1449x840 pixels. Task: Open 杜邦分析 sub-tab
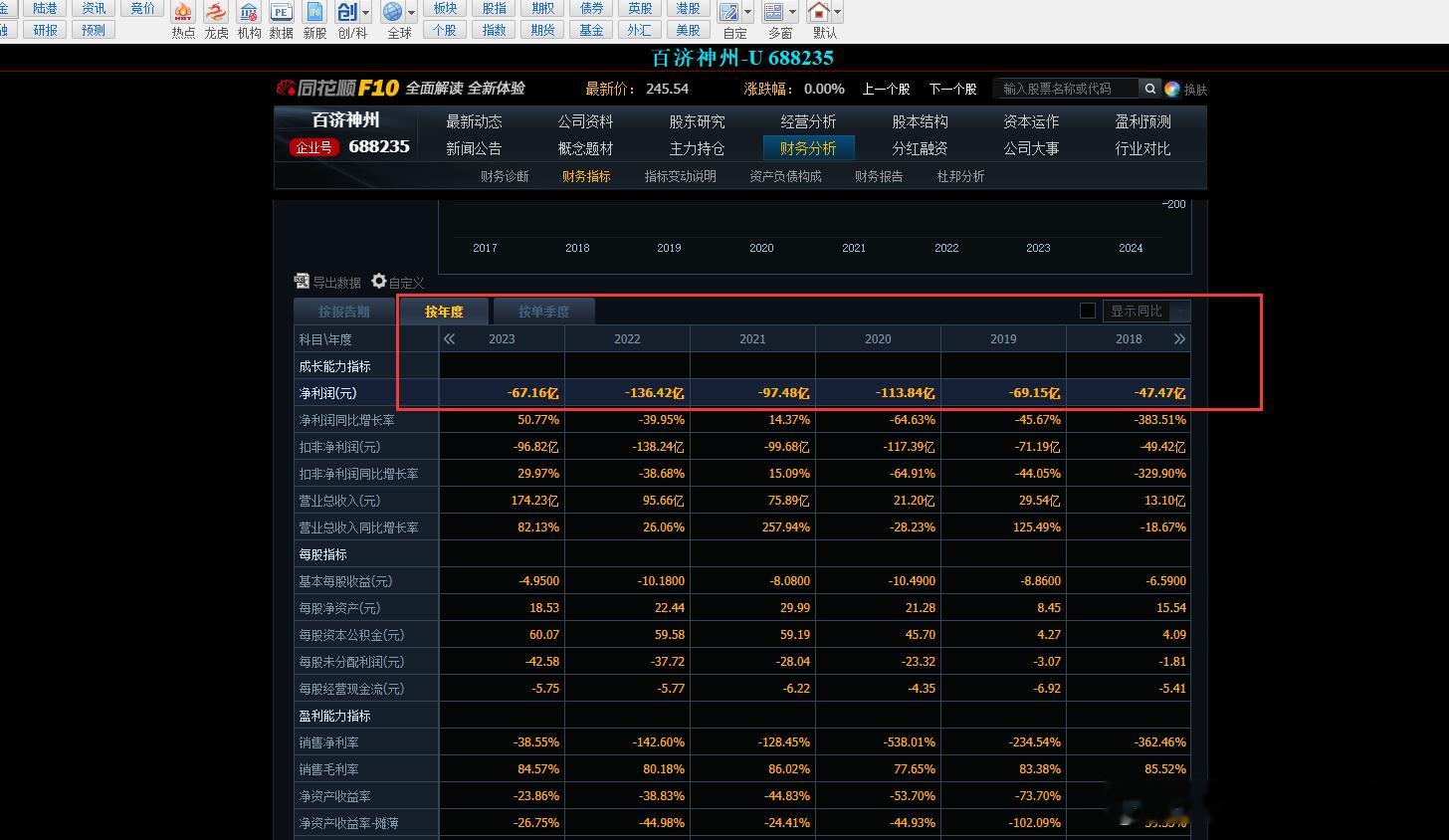click(x=960, y=176)
